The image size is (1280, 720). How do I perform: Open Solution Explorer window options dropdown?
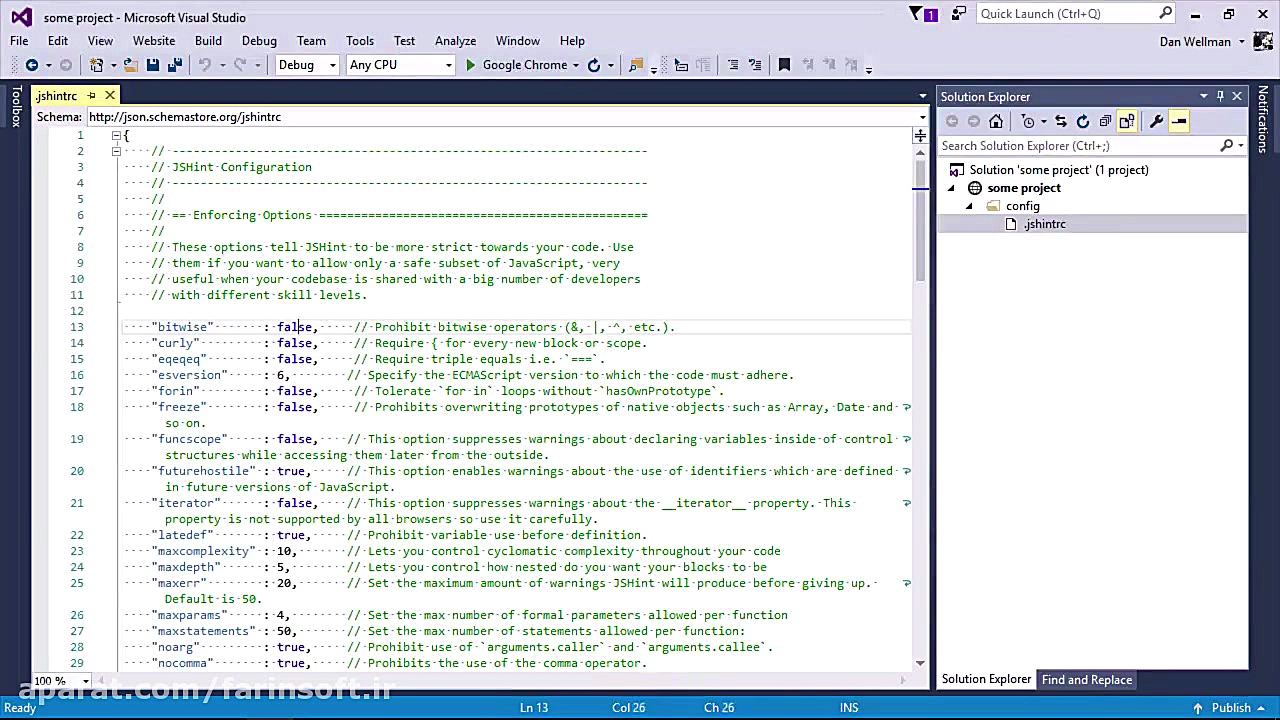[1203, 96]
